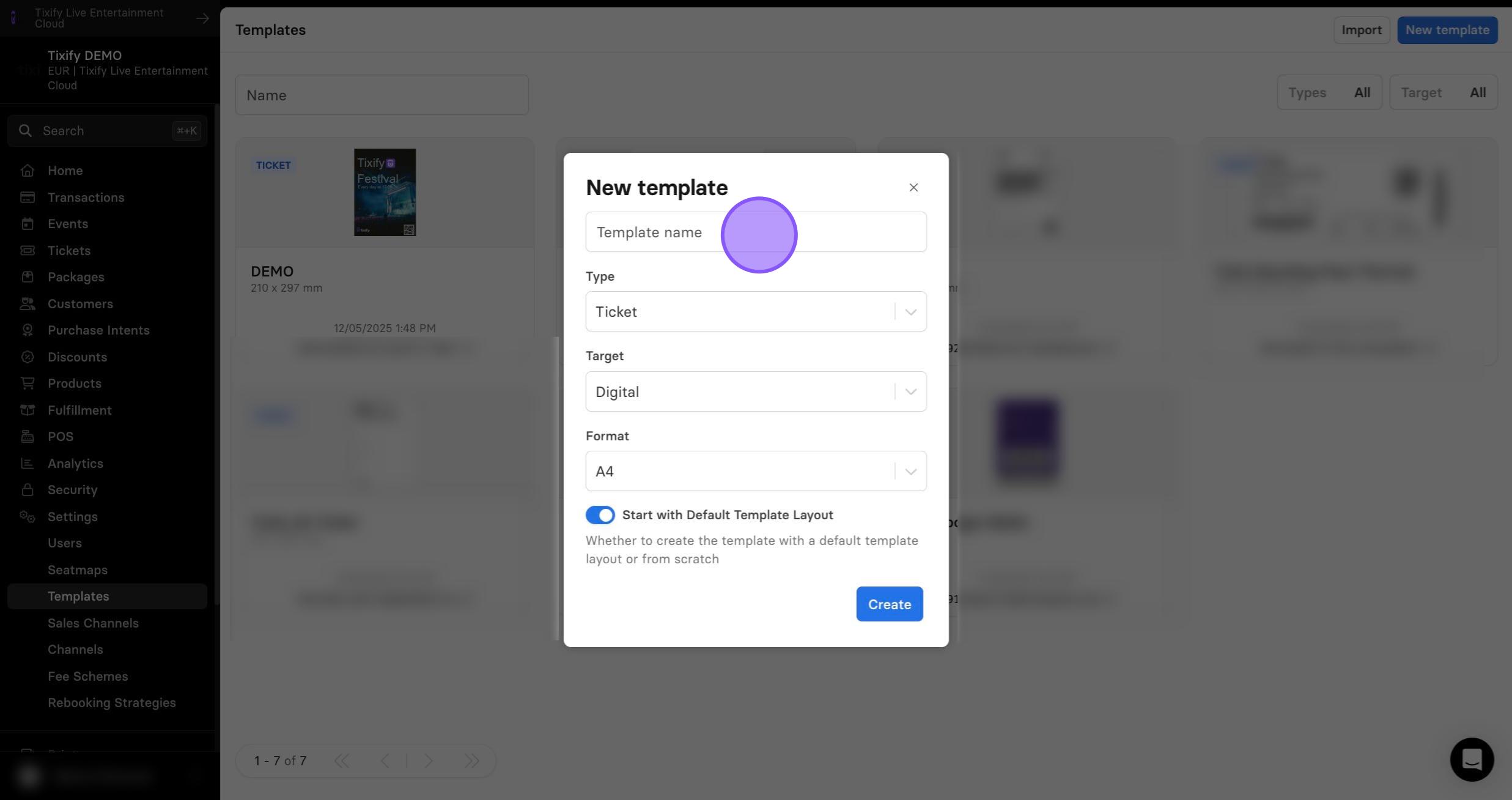Open Users in settings submenu
The width and height of the screenshot is (1512, 800).
[x=65, y=543]
